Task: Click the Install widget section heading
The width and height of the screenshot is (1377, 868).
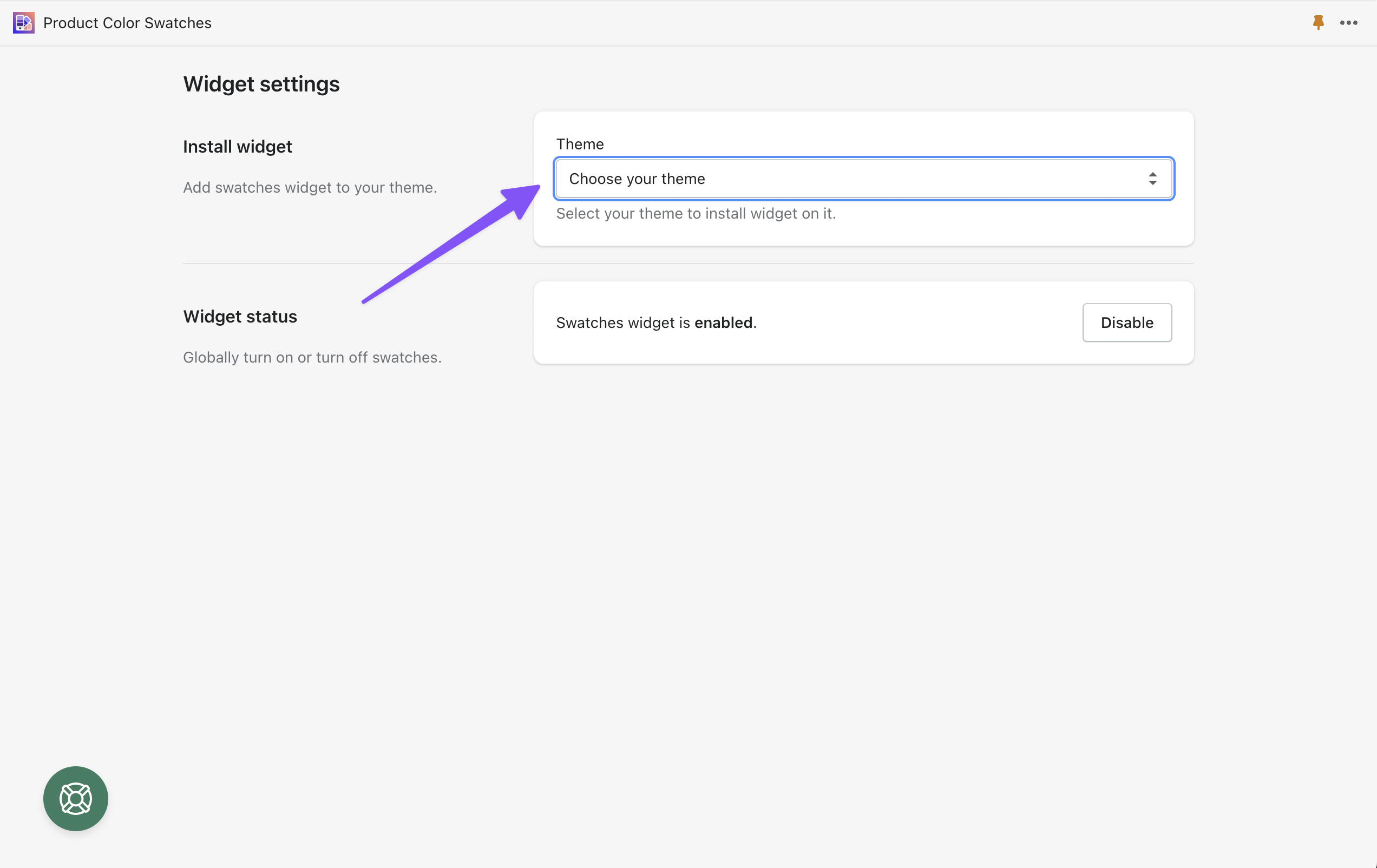Action: [237, 147]
